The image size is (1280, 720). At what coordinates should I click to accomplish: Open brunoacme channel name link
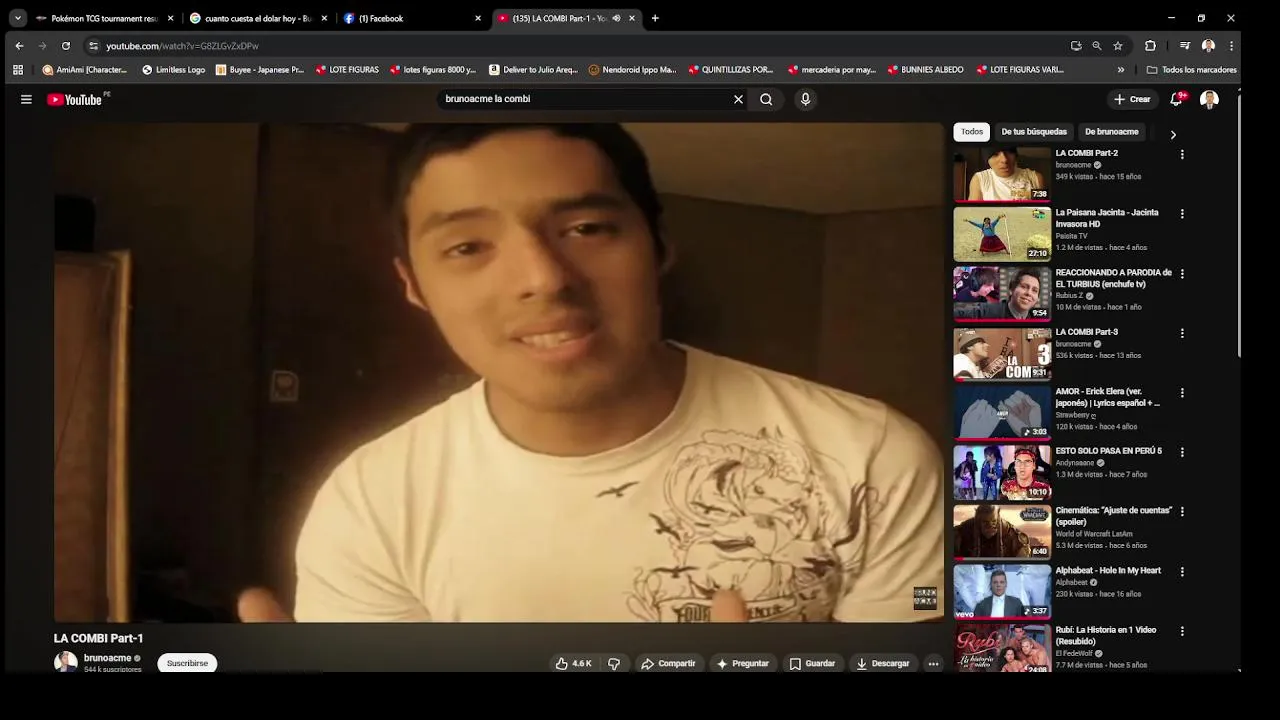107,658
